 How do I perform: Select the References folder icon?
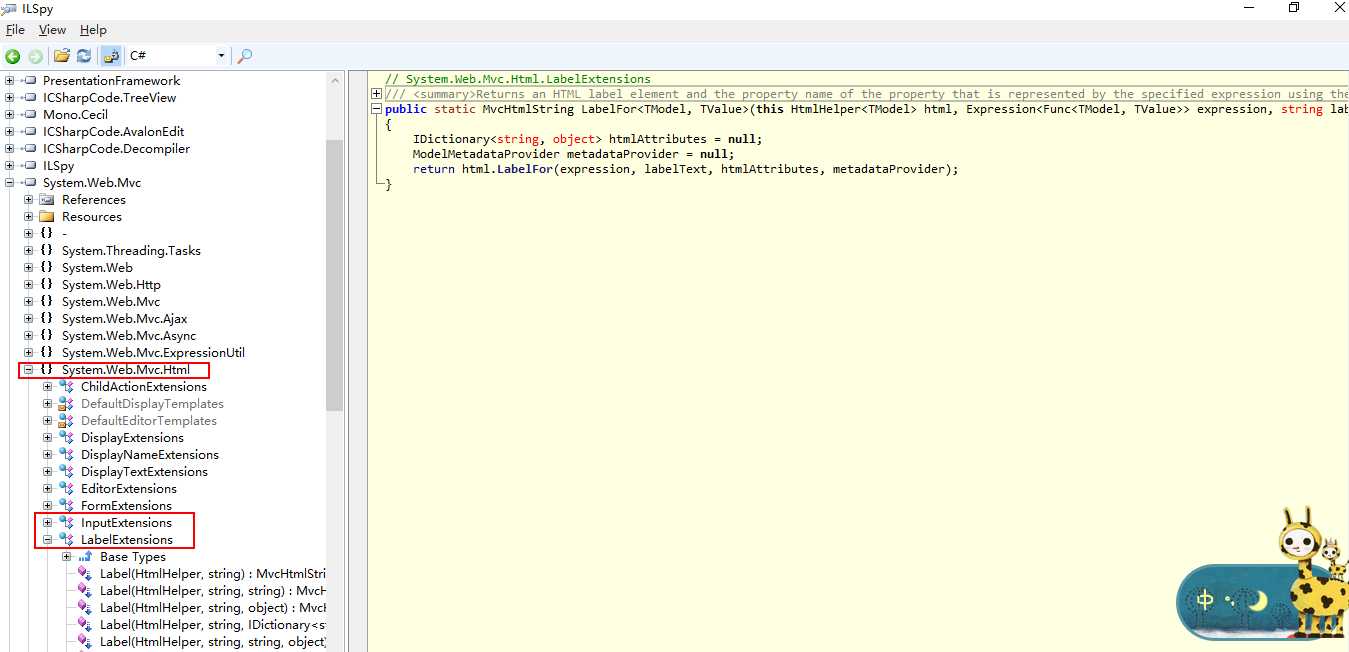click(x=47, y=200)
